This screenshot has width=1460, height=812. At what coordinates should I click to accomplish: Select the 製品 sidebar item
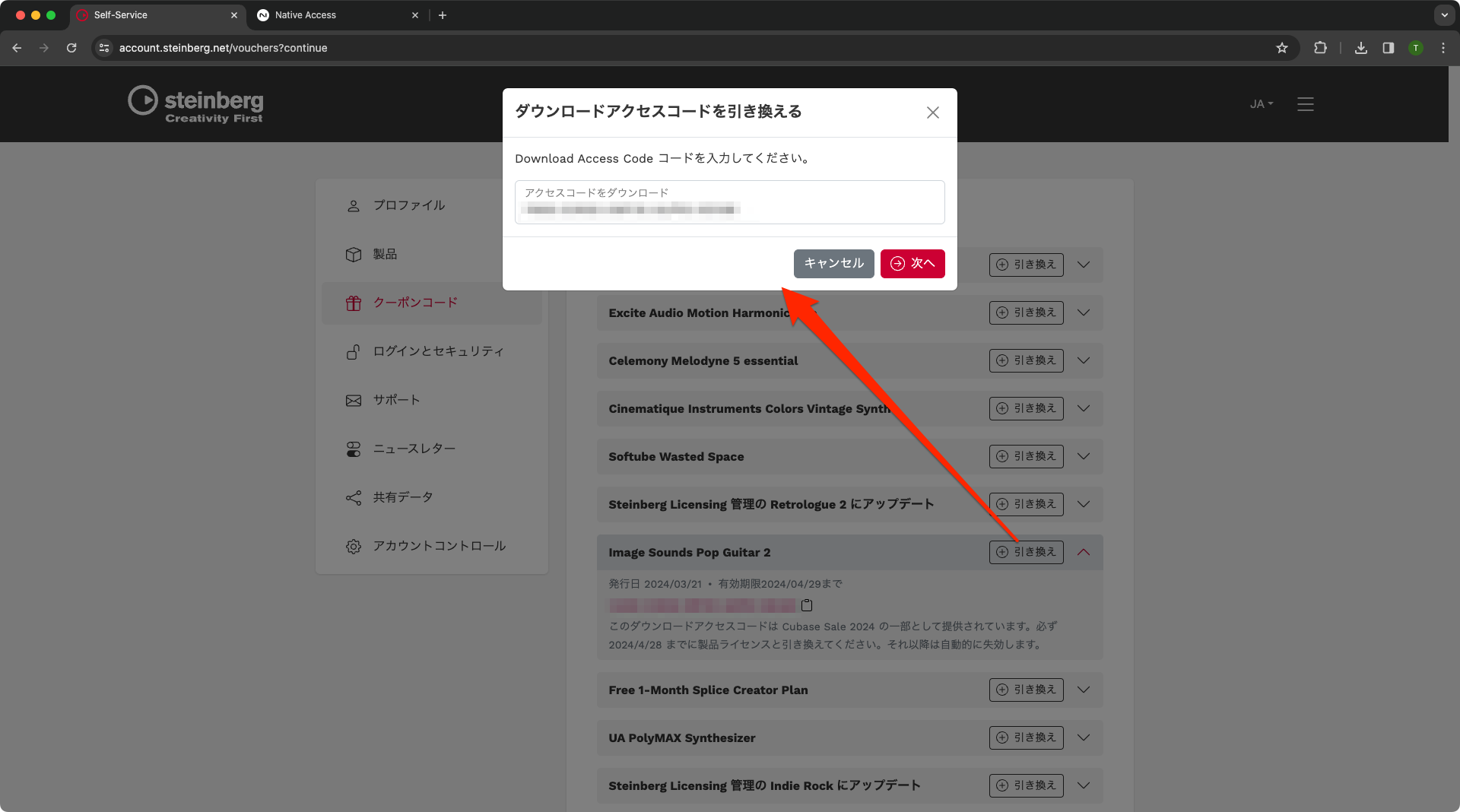tap(385, 254)
